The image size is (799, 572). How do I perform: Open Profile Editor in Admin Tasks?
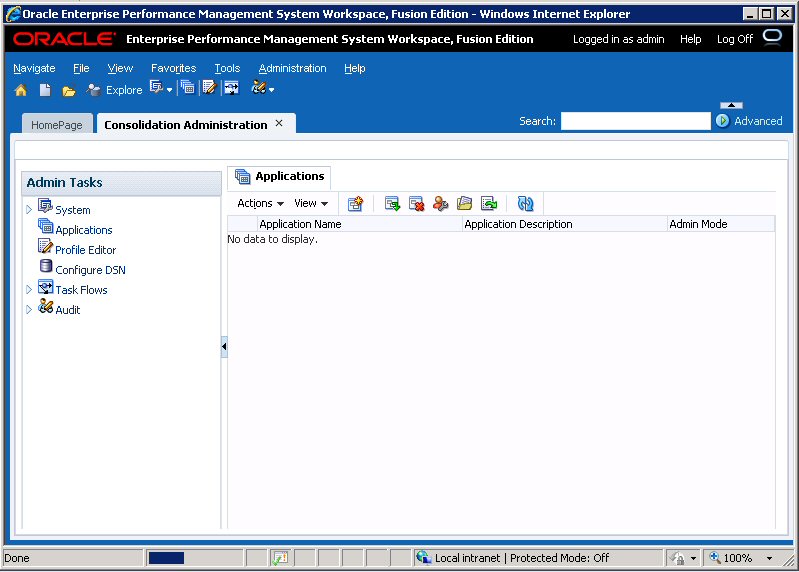pyautogui.click(x=86, y=250)
